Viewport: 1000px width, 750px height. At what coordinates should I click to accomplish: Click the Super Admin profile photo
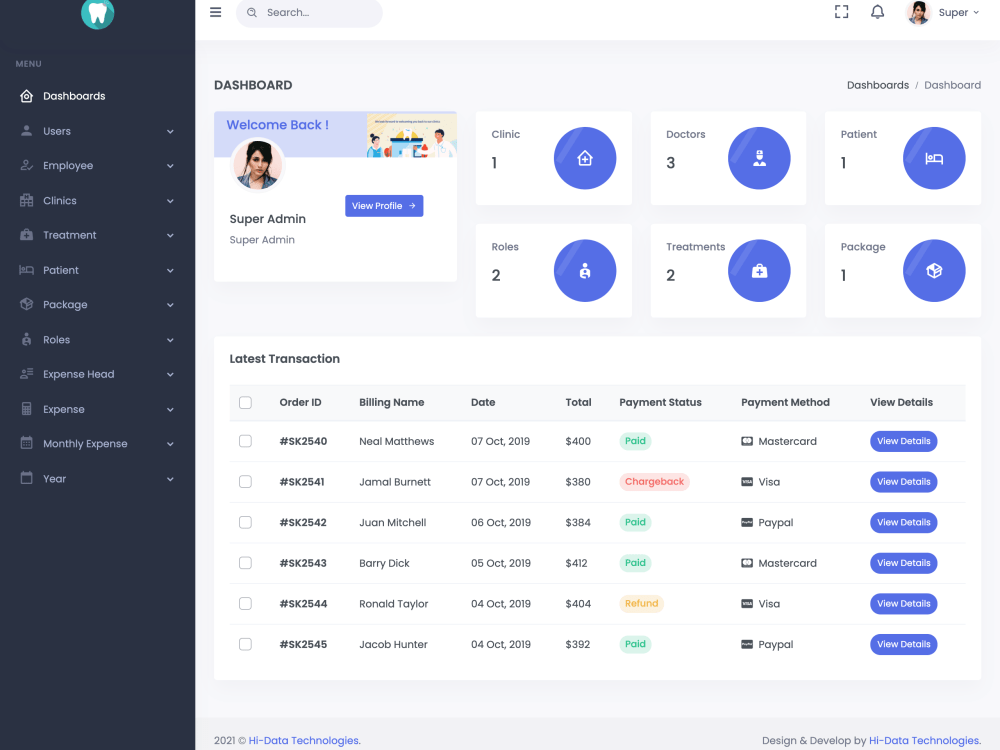pos(258,165)
